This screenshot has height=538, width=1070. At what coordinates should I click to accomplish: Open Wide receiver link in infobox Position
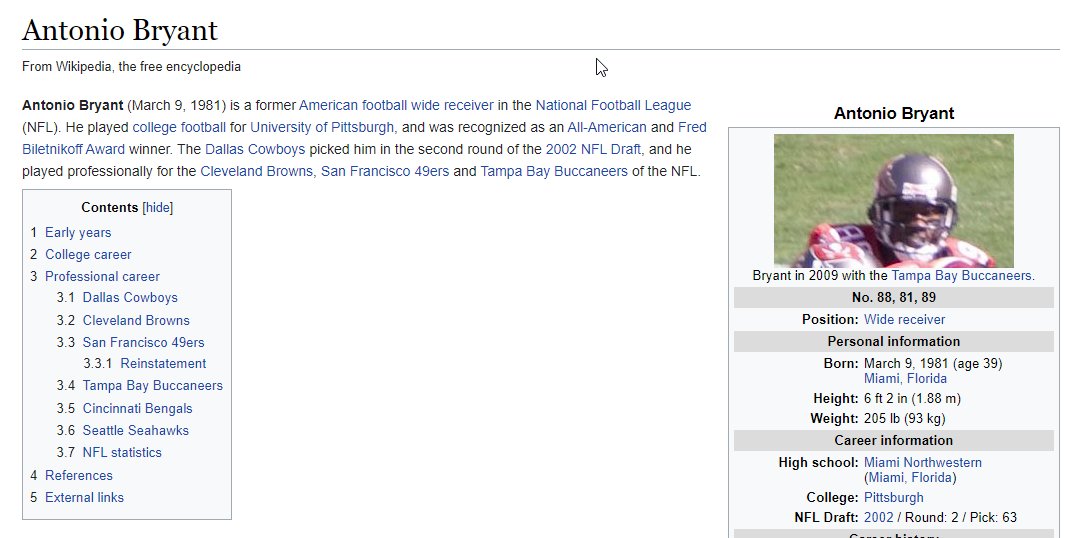tap(904, 320)
